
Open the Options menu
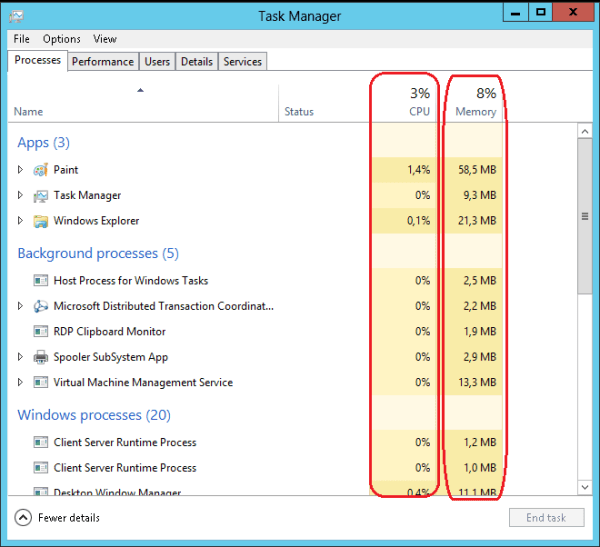click(61, 39)
